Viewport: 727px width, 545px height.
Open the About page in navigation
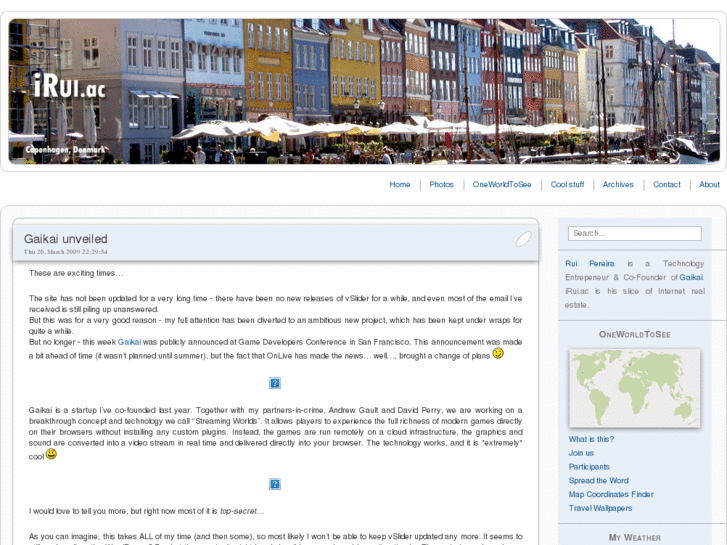pyautogui.click(x=709, y=185)
